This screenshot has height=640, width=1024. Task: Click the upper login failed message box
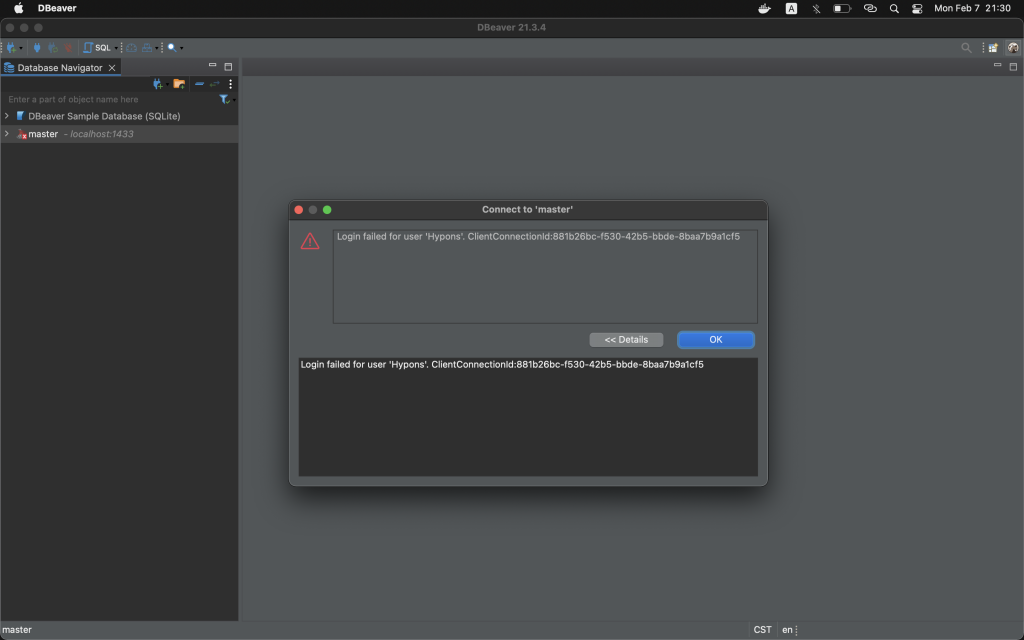point(545,276)
